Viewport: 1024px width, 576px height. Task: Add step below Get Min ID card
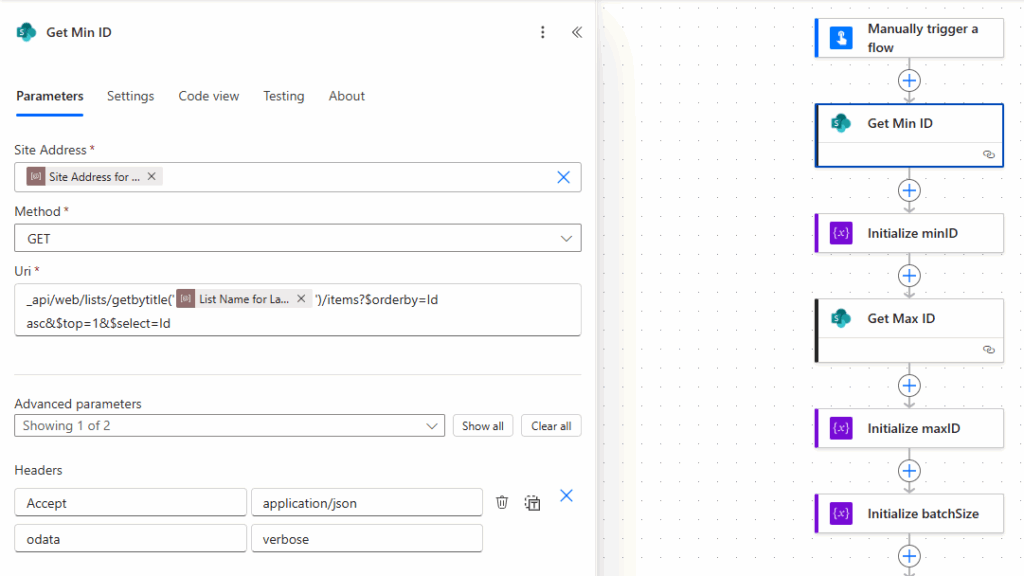tap(909, 191)
